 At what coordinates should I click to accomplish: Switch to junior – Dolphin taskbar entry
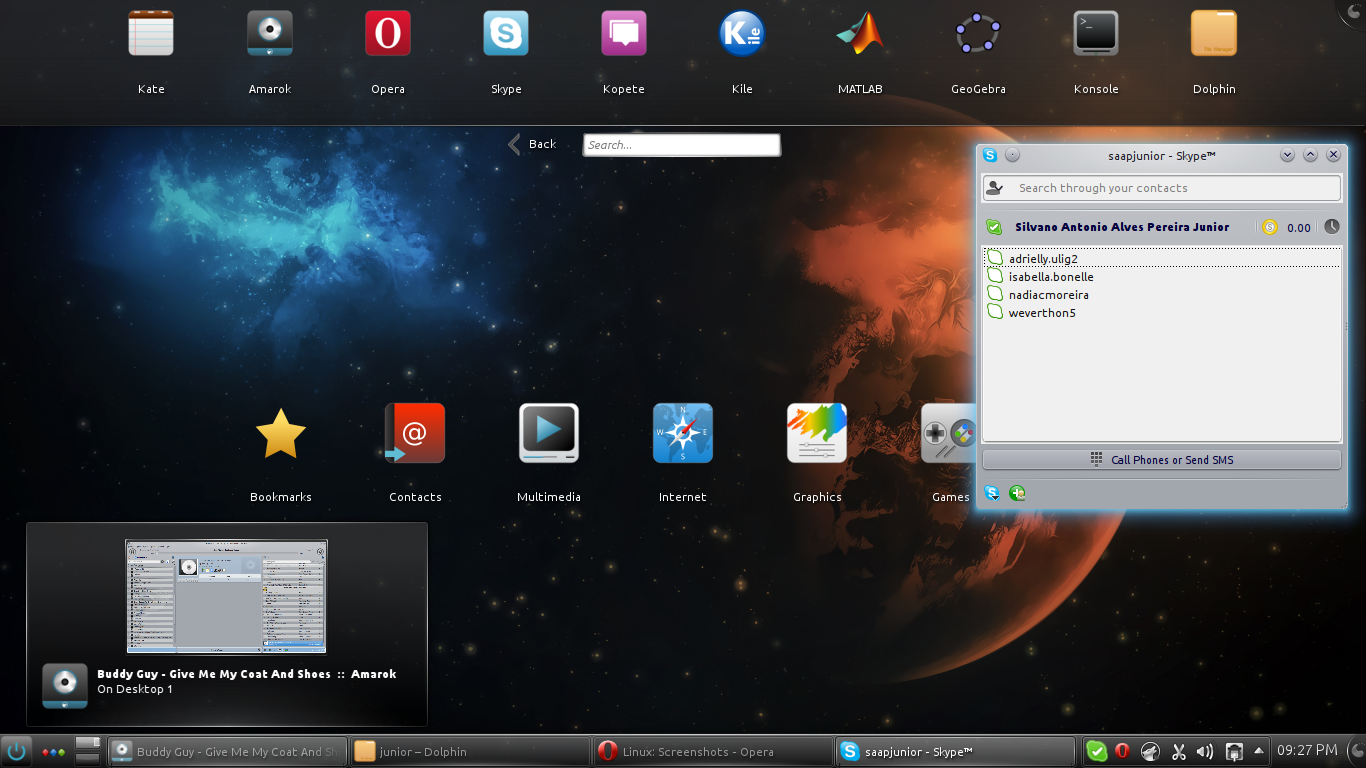tap(469, 752)
